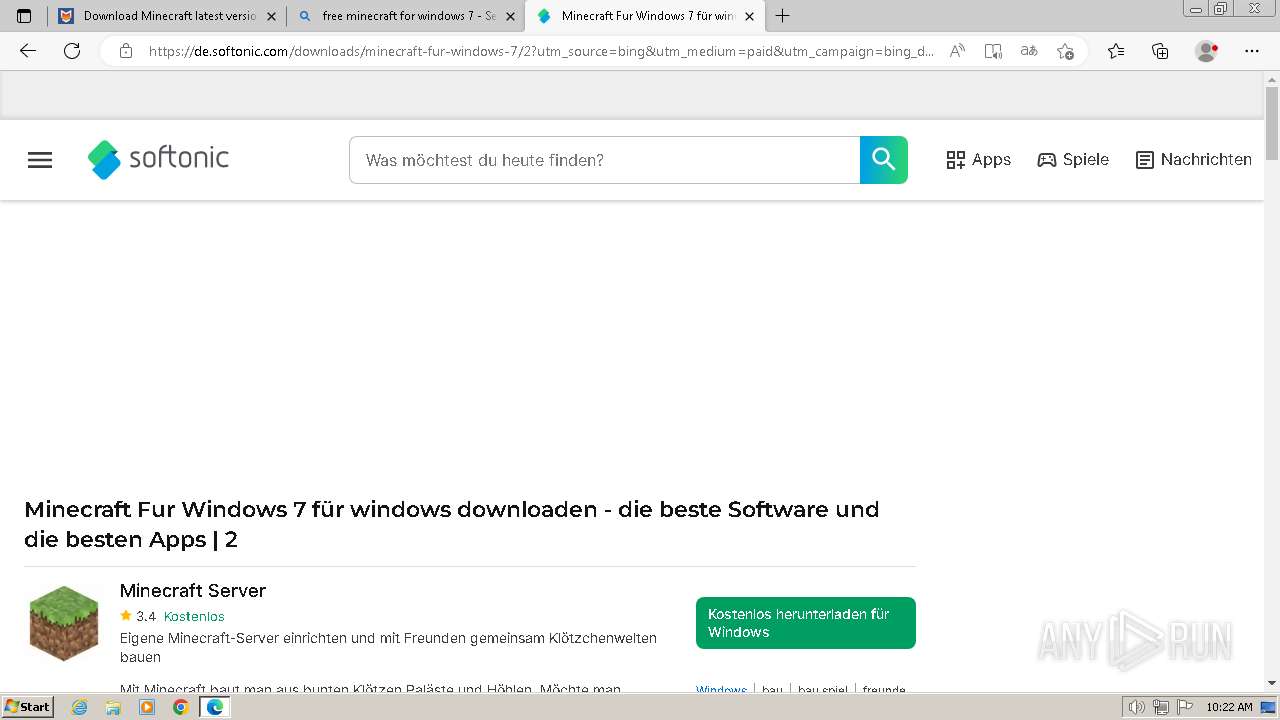Click the Eigene Minecraft-Server einrichten description

tap(388, 647)
